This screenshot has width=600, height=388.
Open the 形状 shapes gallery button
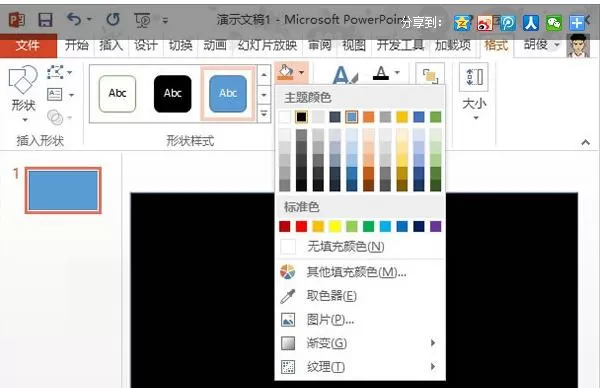pos(23,94)
